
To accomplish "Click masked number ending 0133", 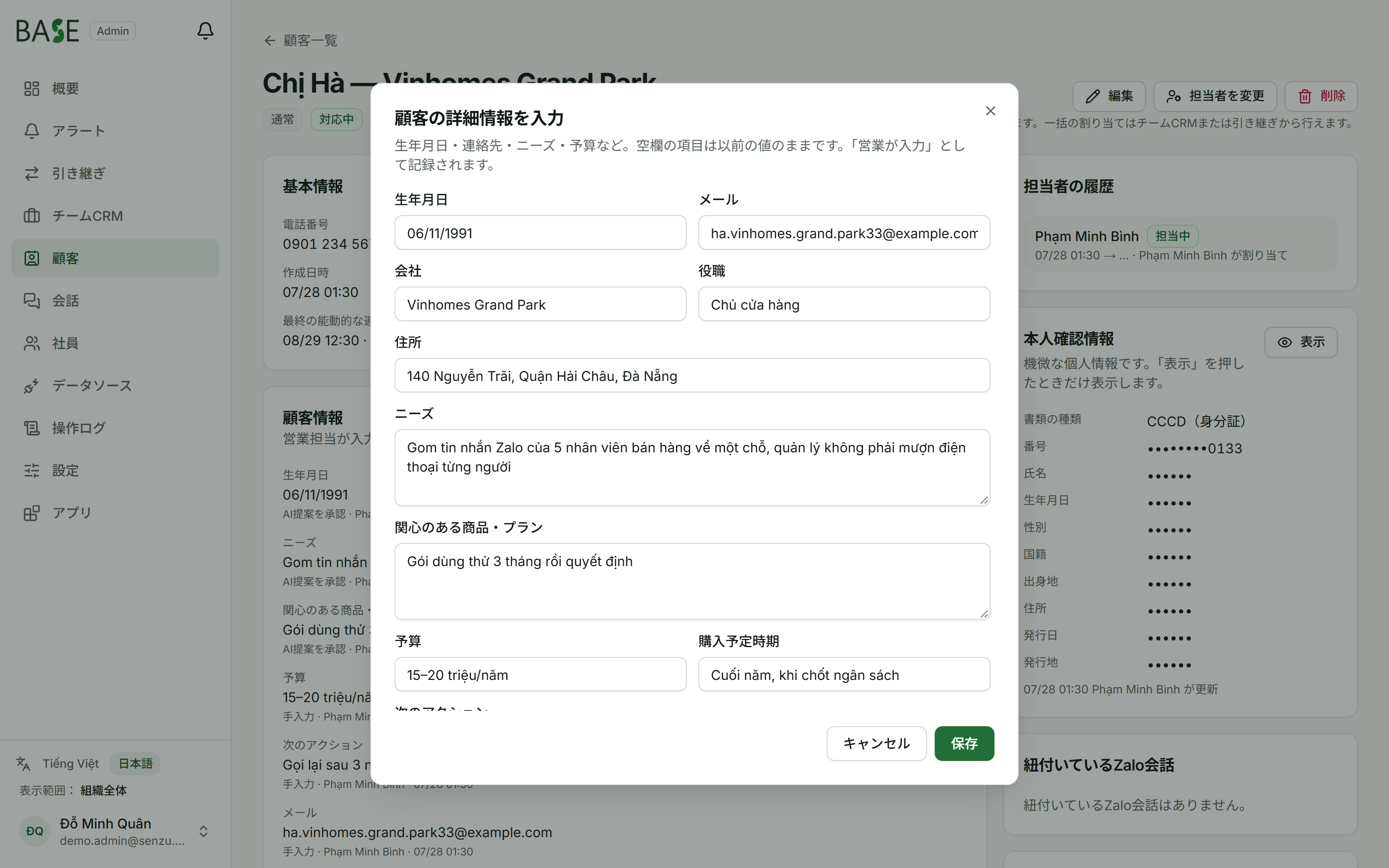I will (x=1195, y=448).
